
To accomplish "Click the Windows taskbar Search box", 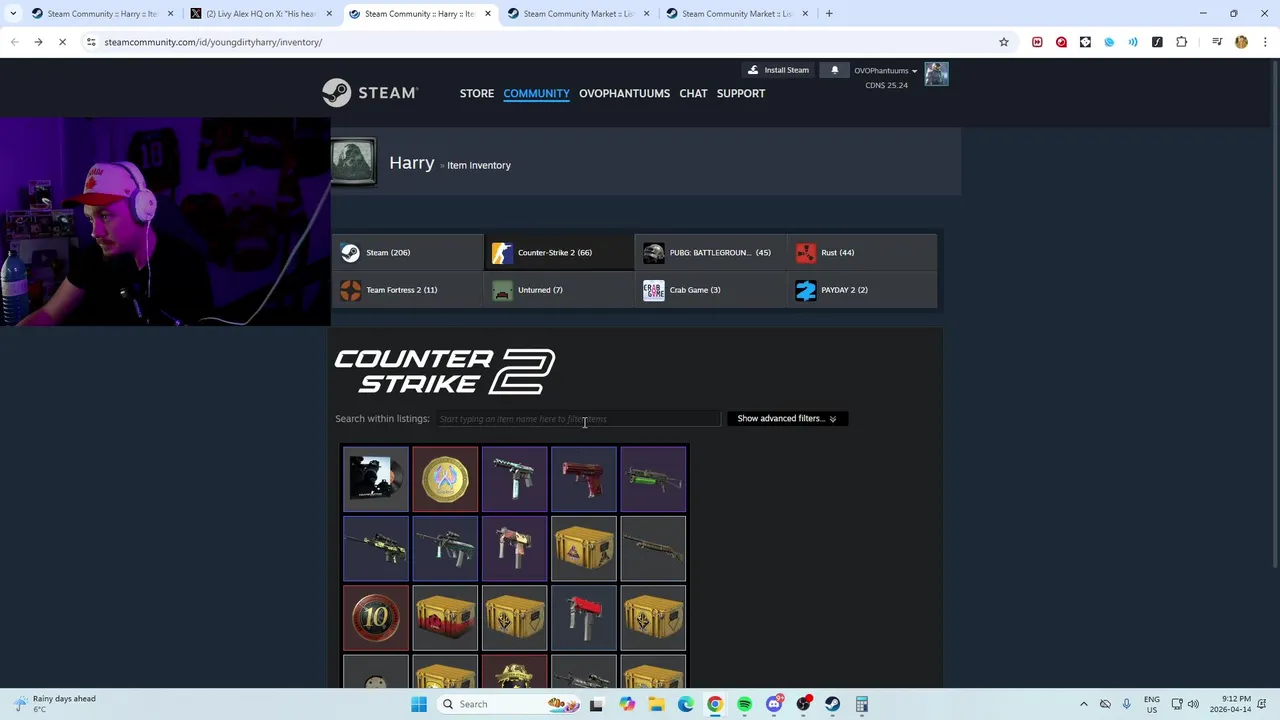I will pyautogui.click(x=510, y=704).
